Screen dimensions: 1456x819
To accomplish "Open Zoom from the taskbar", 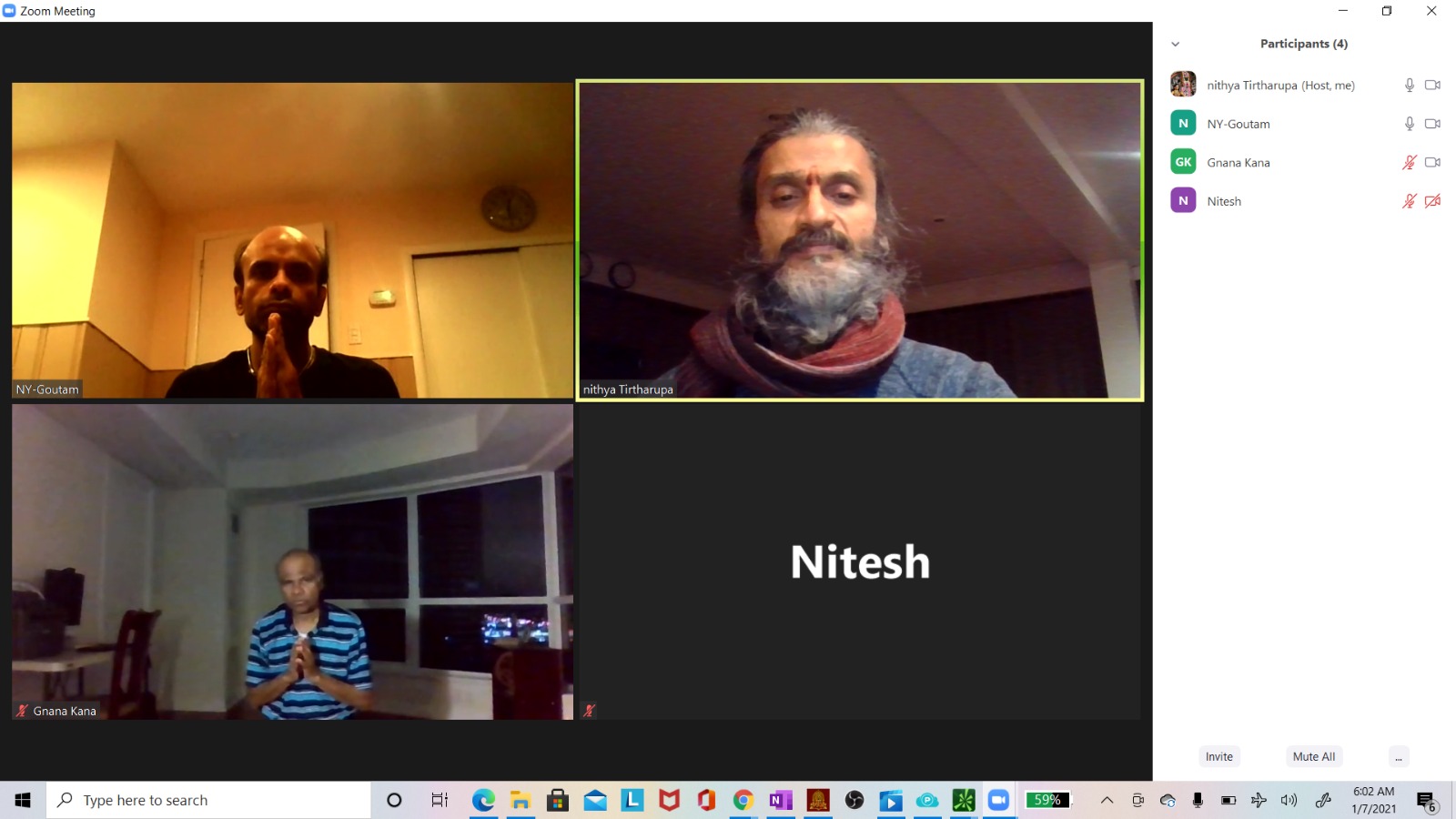I will 998,800.
